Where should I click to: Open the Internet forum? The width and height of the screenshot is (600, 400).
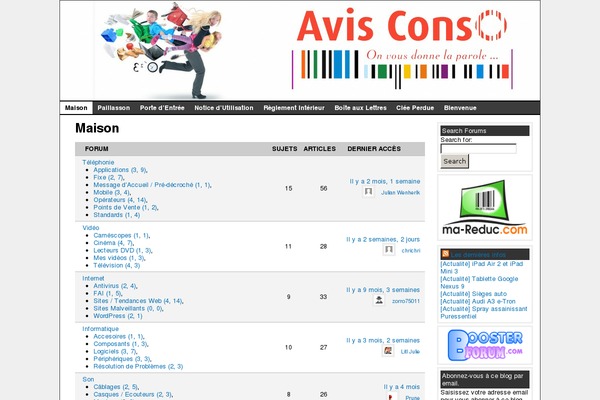(x=93, y=278)
